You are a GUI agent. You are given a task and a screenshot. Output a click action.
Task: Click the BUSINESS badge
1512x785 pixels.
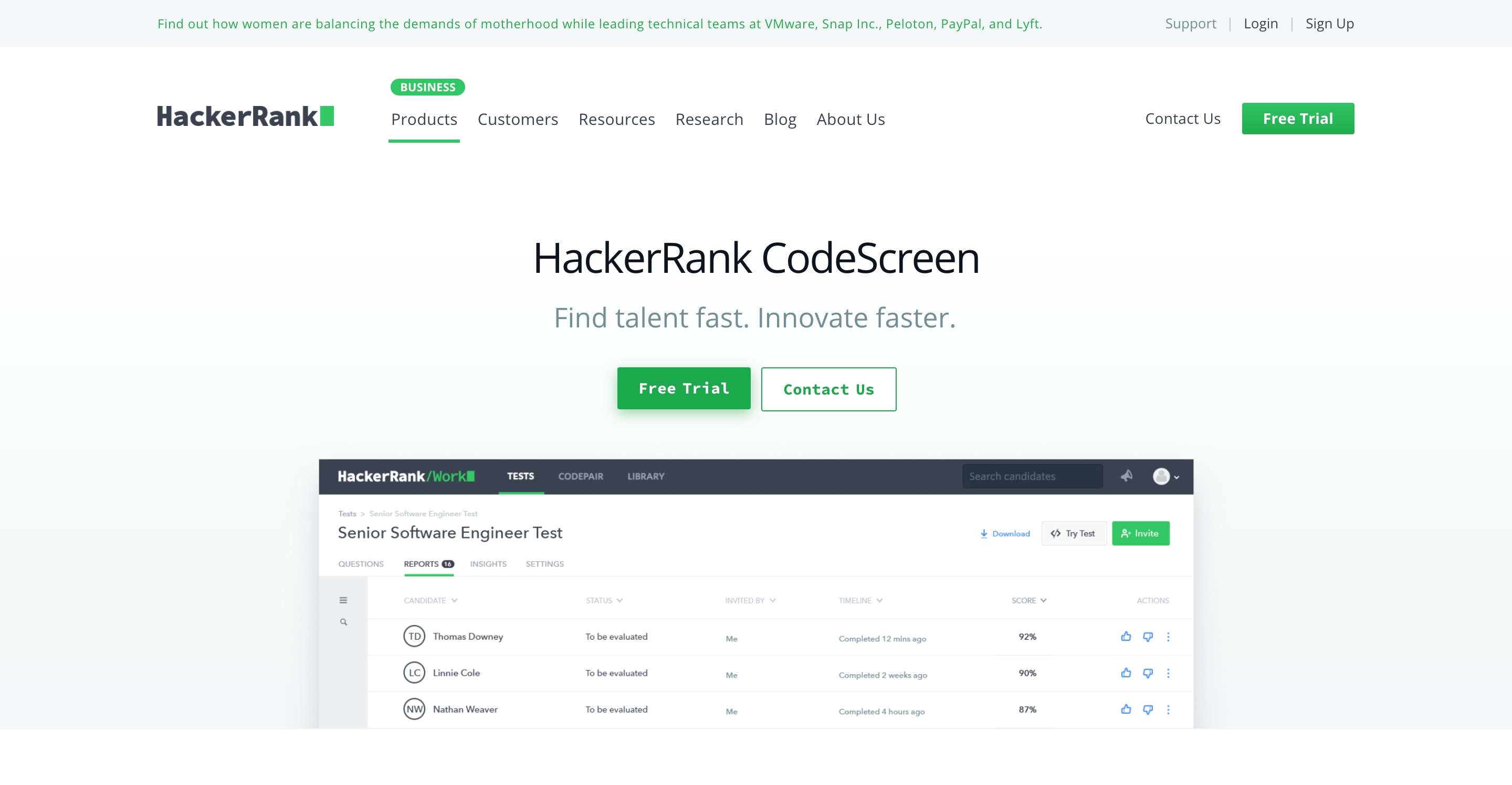tap(428, 87)
